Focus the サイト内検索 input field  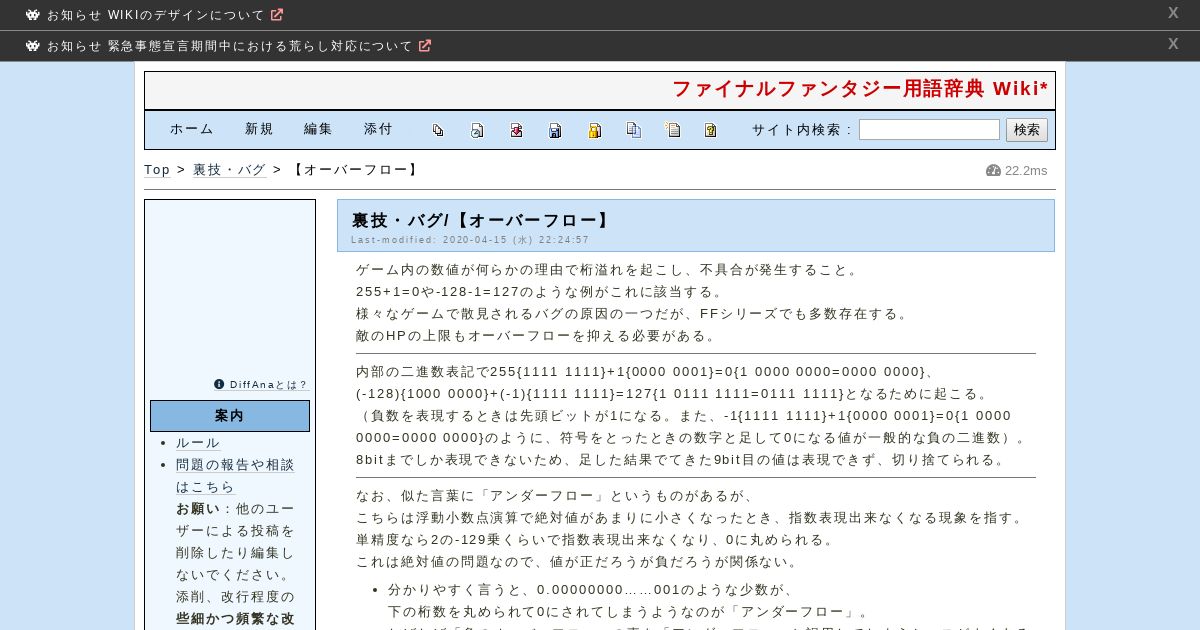coord(929,130)
